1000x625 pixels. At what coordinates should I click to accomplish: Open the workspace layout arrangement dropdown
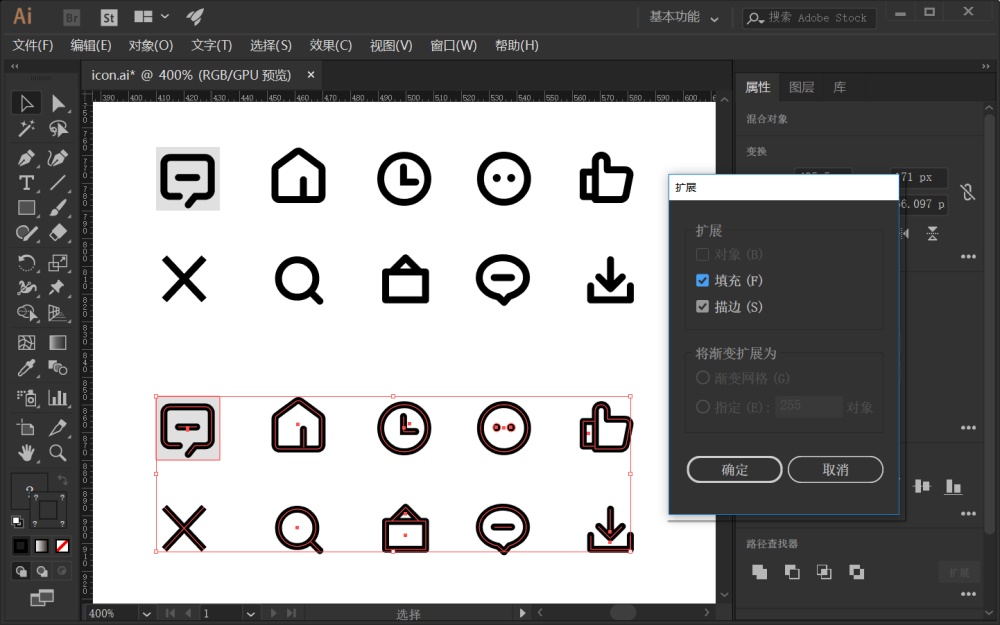(x=152, y=17)
